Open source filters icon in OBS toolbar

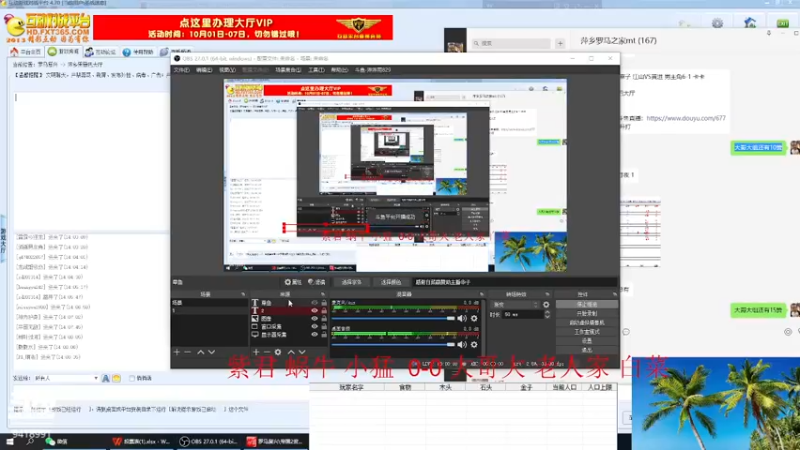coord(316,282)
